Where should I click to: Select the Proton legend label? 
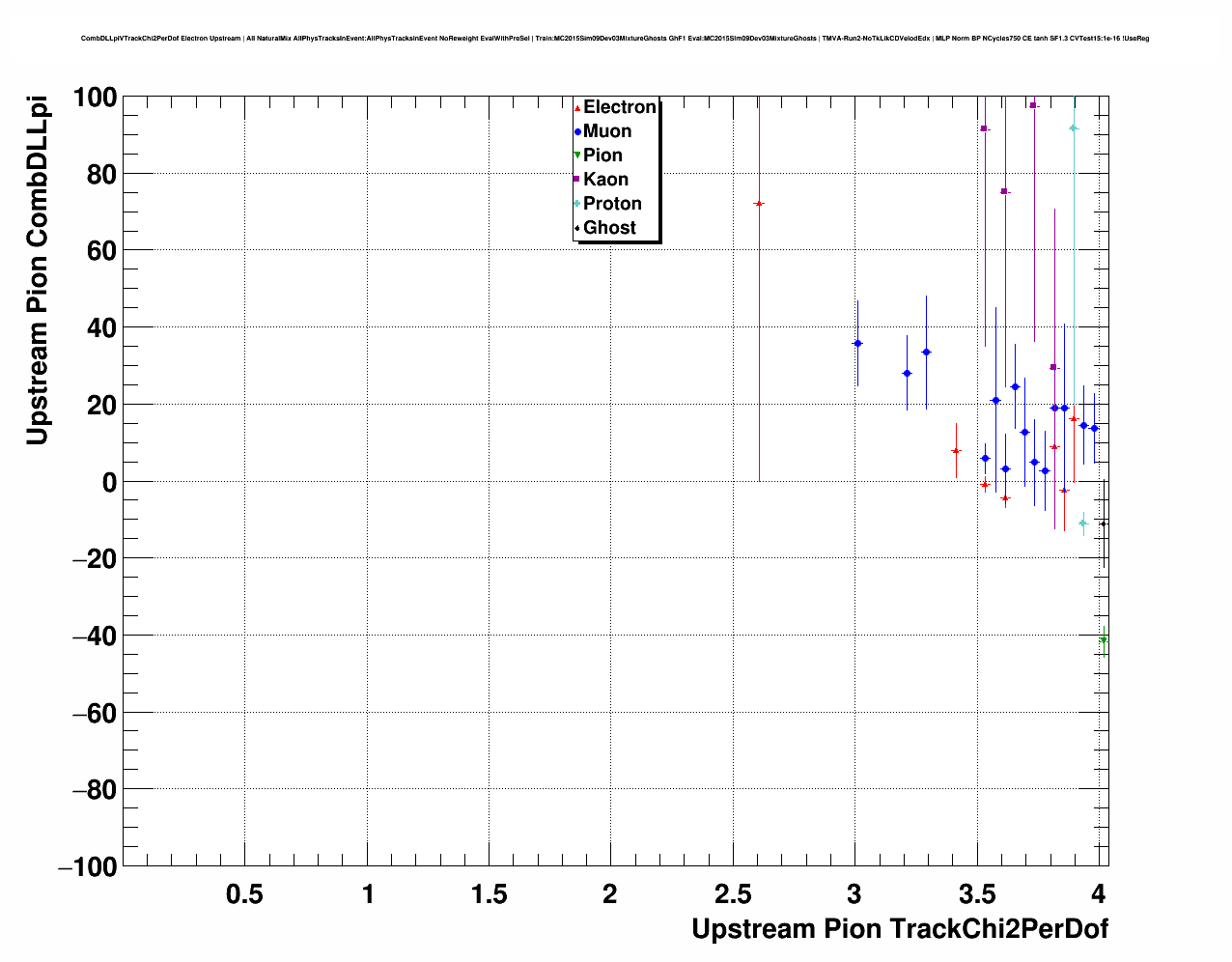point(613,204)
